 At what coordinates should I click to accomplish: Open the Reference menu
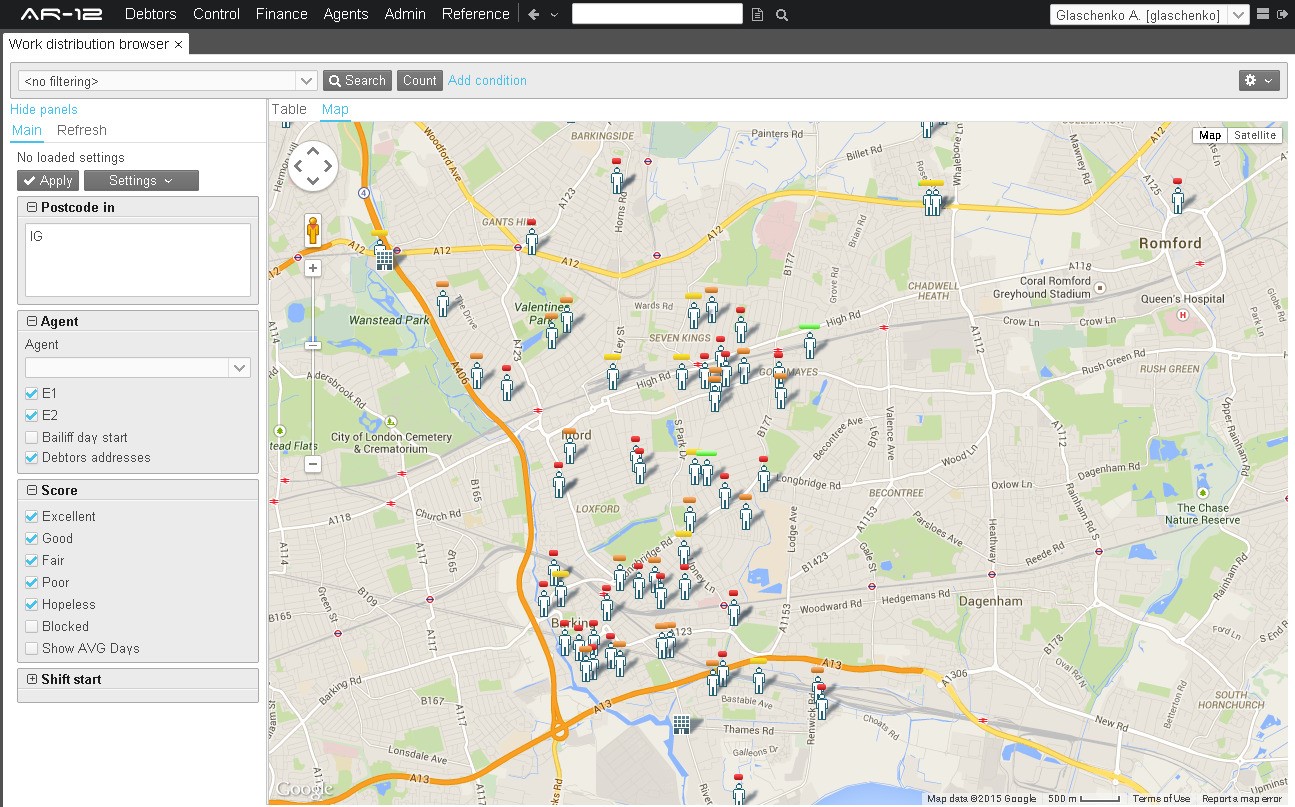point(476,14)
